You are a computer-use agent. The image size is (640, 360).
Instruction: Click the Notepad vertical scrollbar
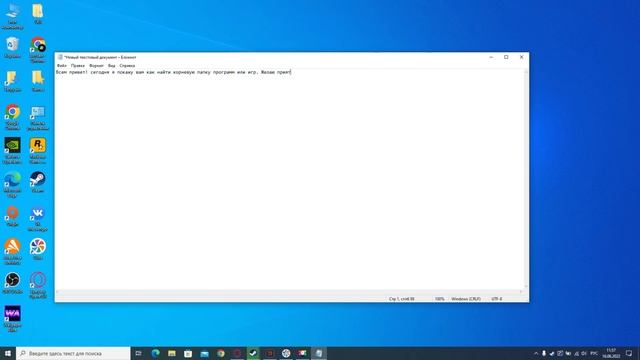tap(526, 180)
